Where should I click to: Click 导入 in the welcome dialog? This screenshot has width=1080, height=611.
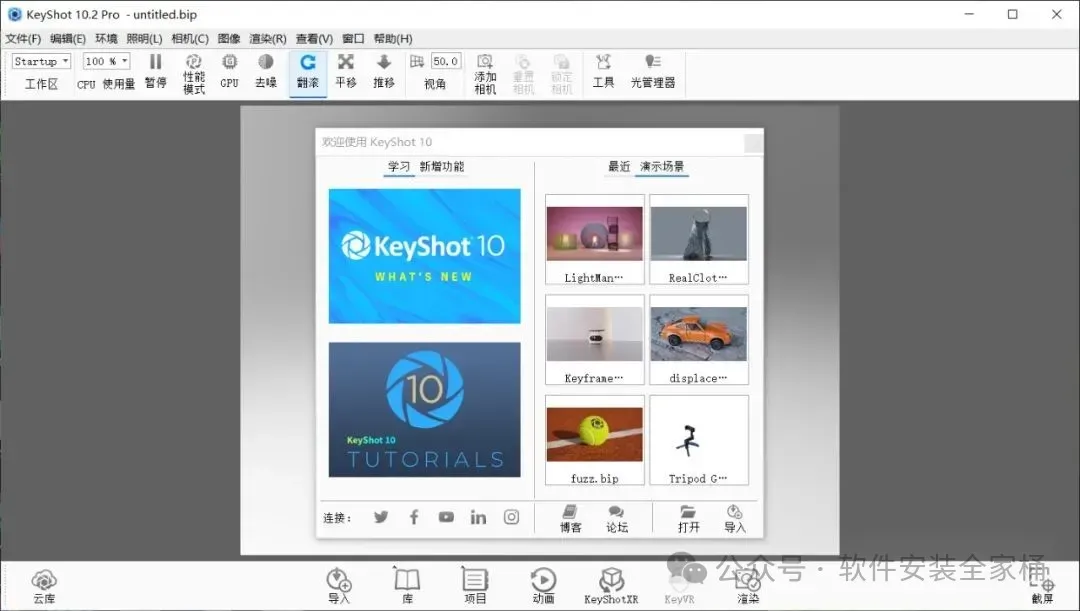coord(734,519)
